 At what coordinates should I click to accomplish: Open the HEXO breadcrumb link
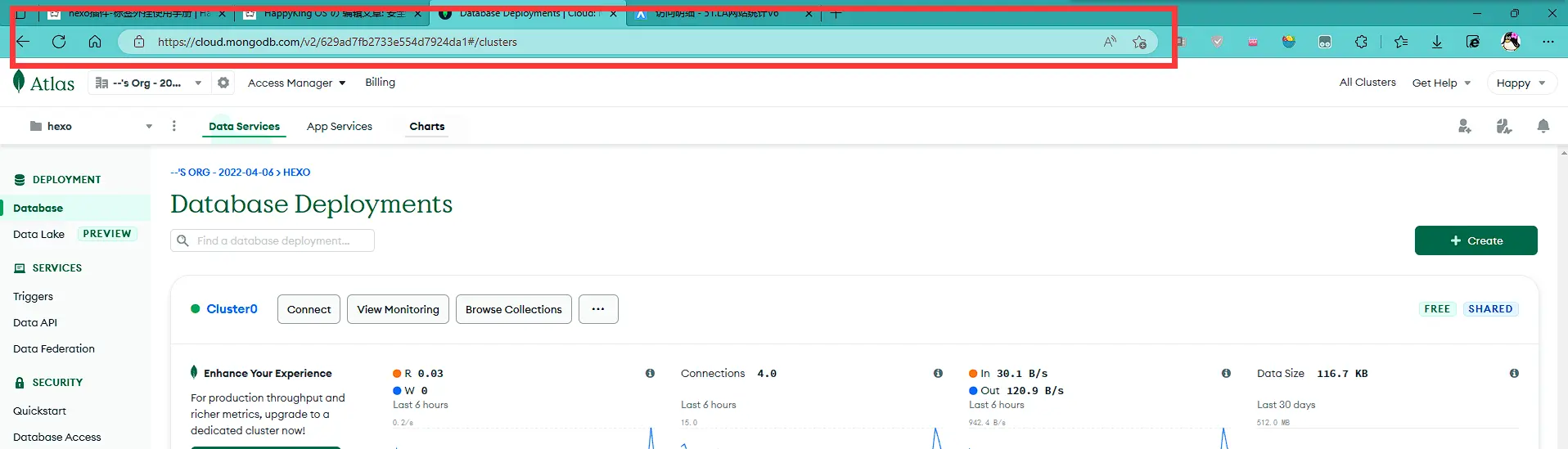coord(296,173)
